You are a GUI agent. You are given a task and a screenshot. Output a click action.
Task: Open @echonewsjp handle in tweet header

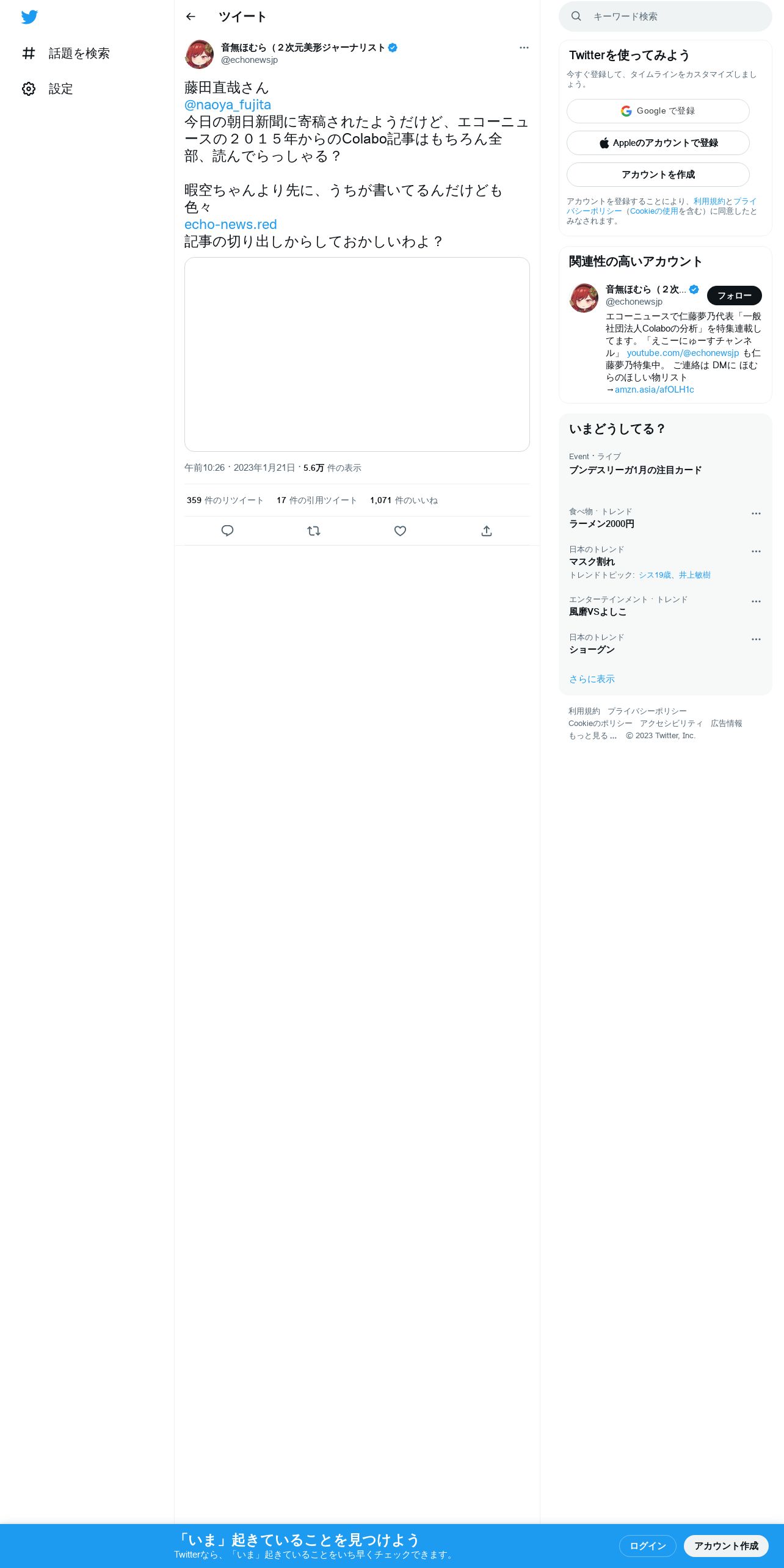(x=249, y=60)
